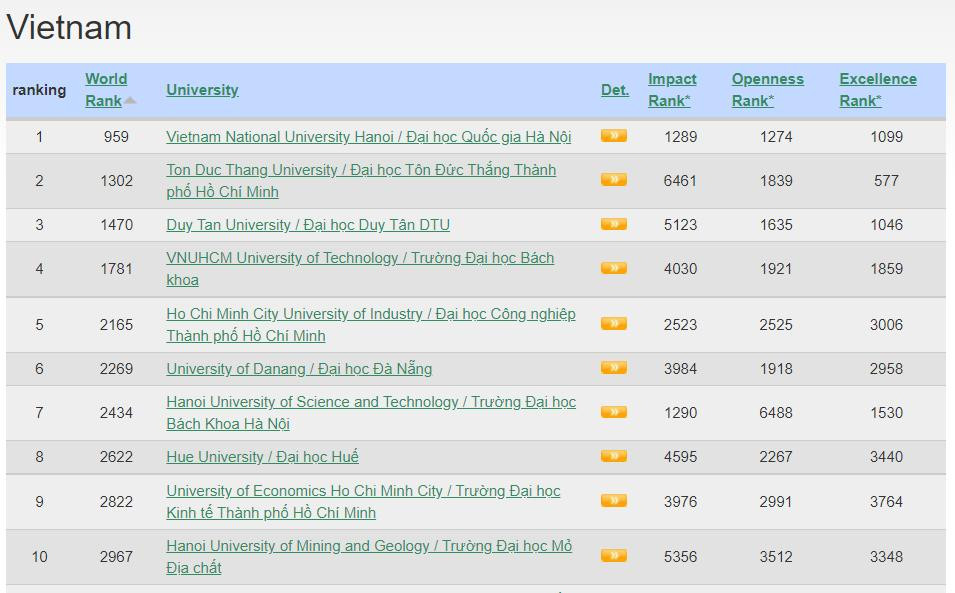This screenshot has height=593, width=955.
Task: Sort the table by Openness Rank header
Action: (767, 90)
